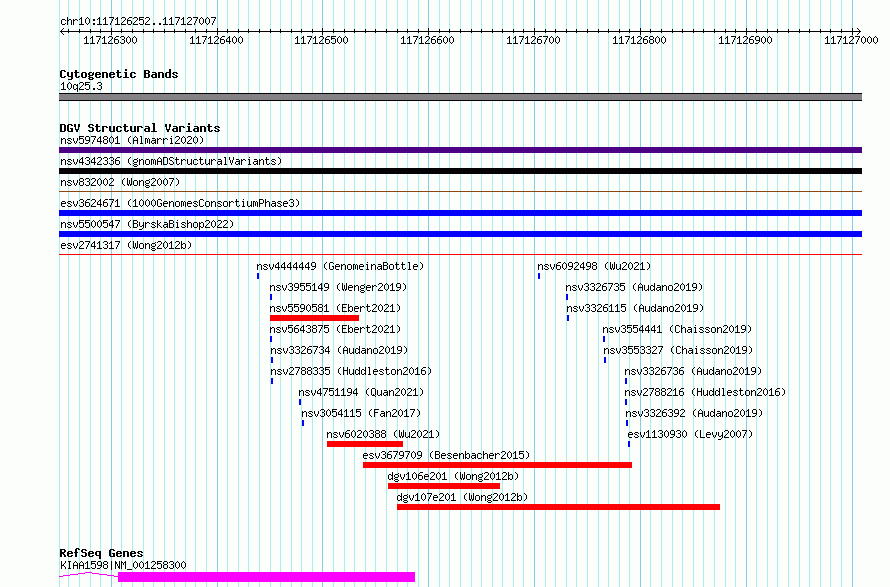The height and width of the screenshot is (587, 890).
Task: Open esv1130930 (Levy2007) variant
Action: (x=690, y=434)
